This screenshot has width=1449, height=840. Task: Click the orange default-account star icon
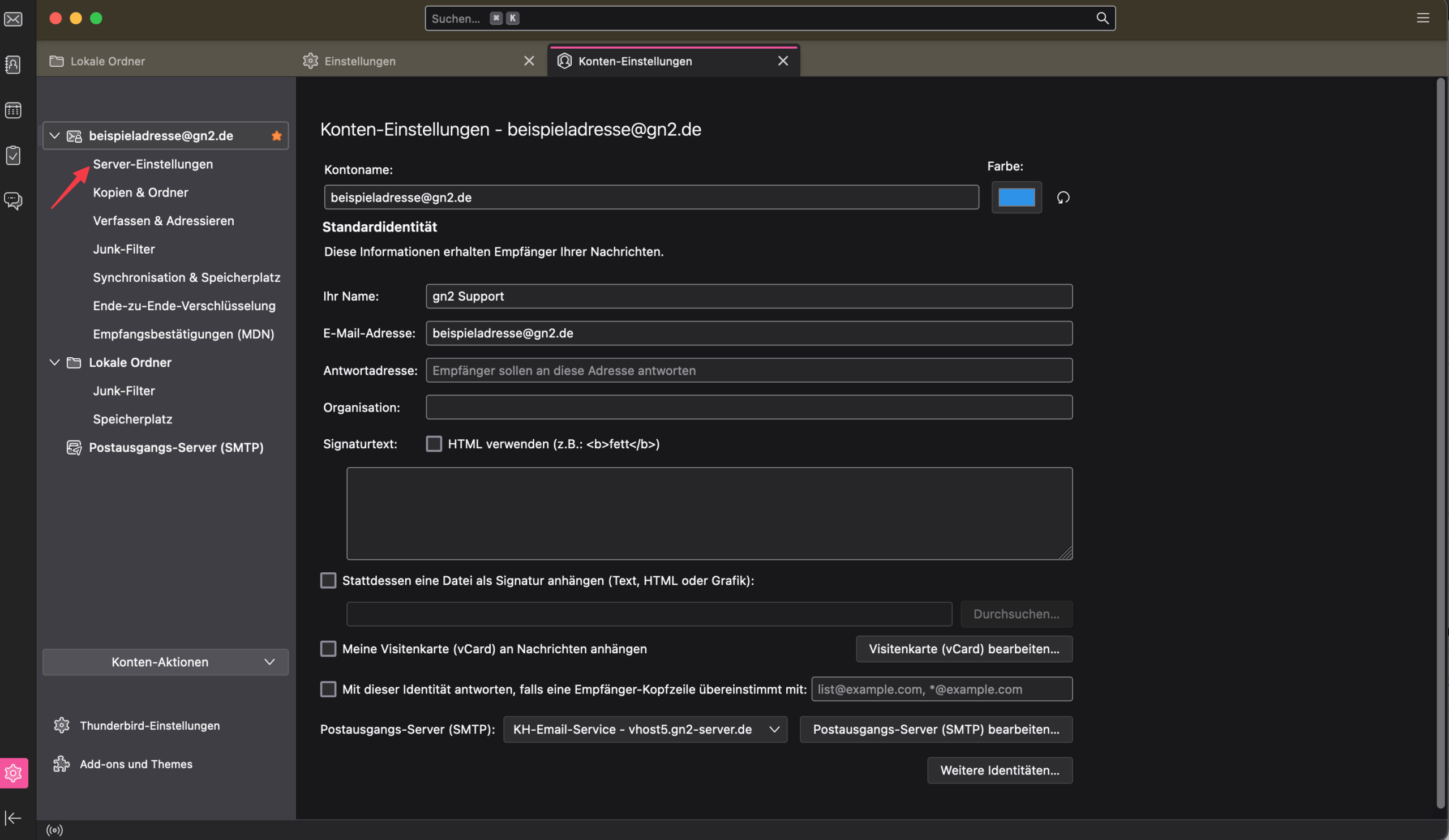click(277, 136)
